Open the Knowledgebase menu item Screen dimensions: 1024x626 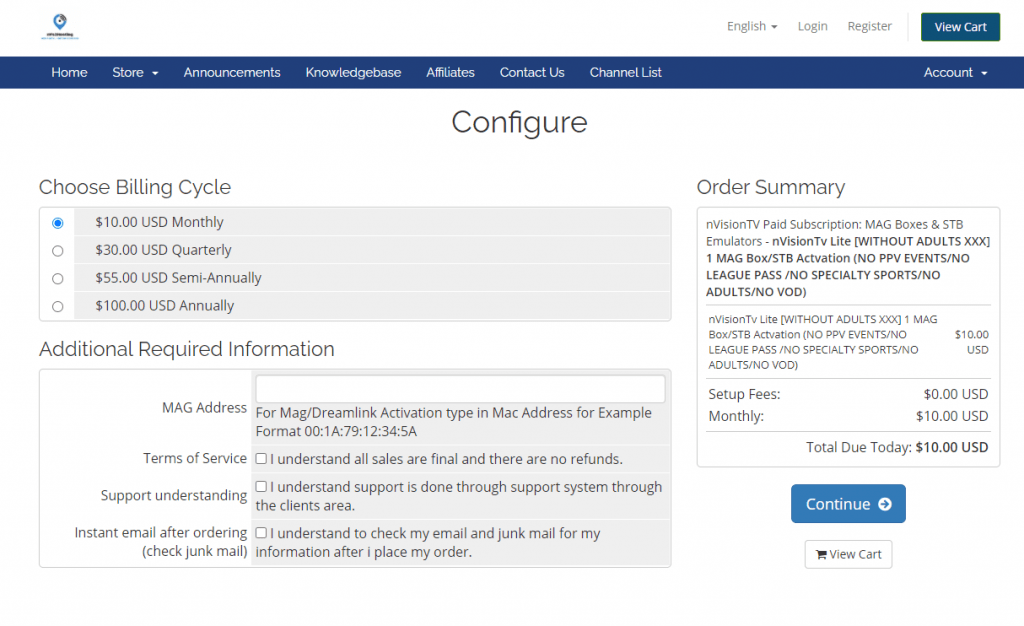click(x=353, y=72)
